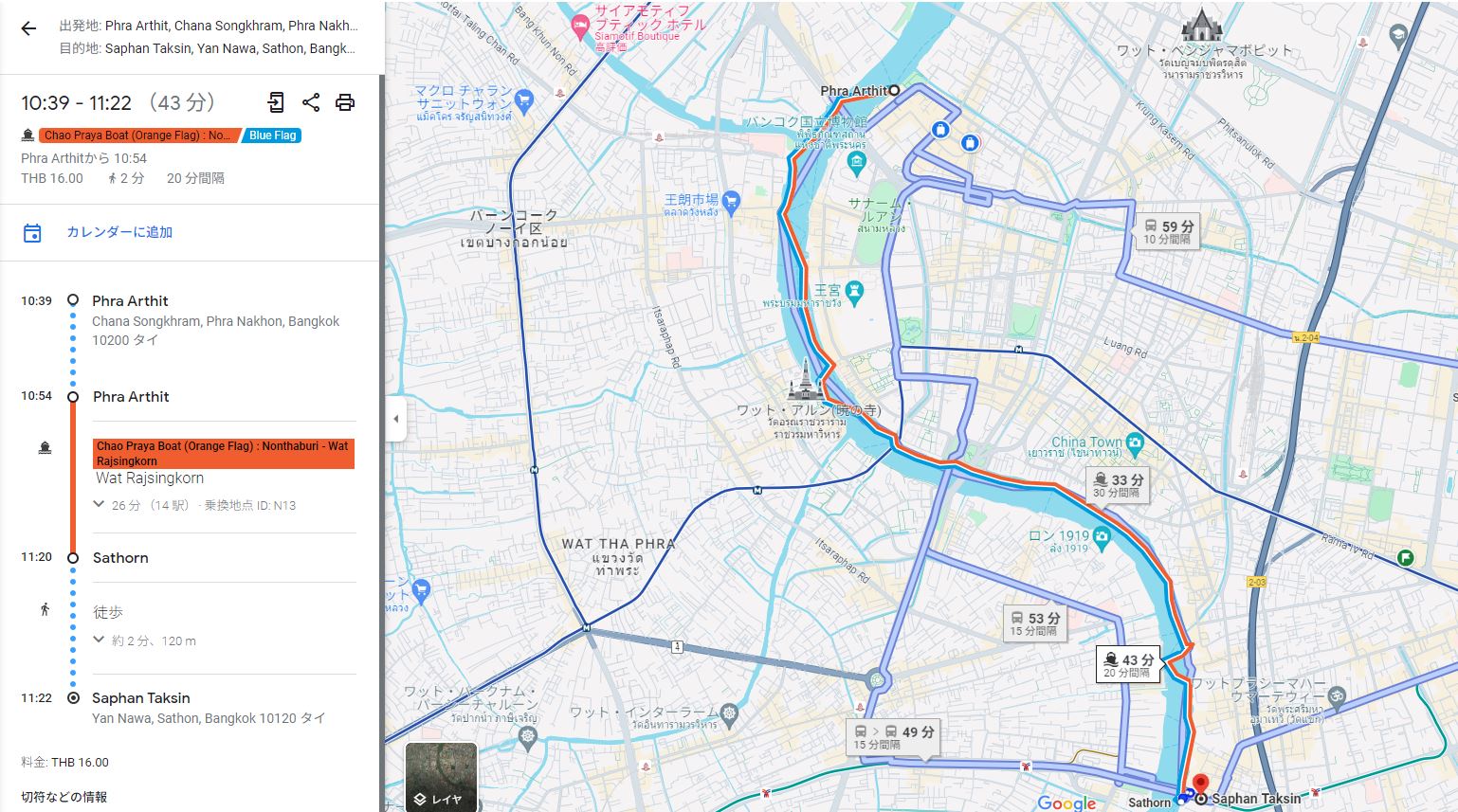The width and height of the screenshot is (1458, 812).
Task: Click the 王朝市場 shopping cart marker
Action: point(731,201)
